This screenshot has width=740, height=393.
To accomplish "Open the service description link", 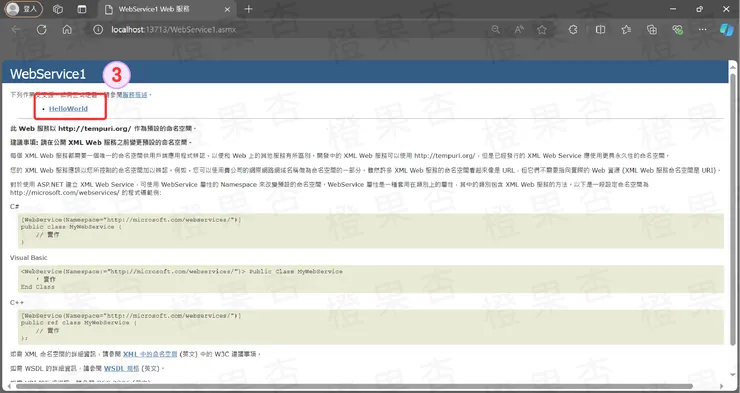I will [135, 95].
